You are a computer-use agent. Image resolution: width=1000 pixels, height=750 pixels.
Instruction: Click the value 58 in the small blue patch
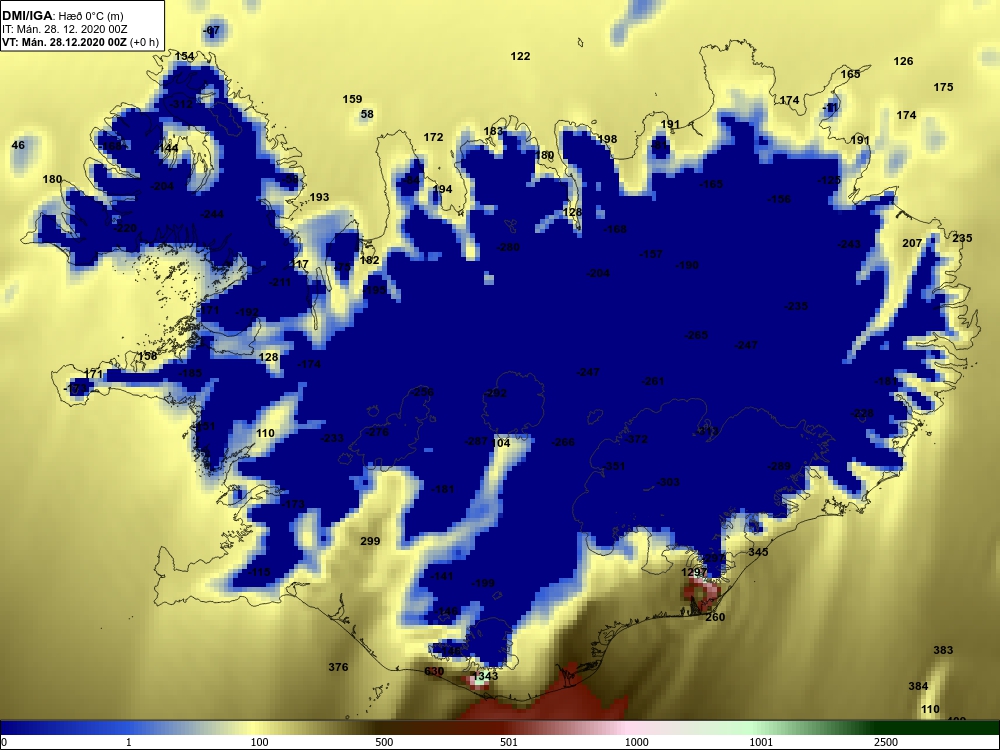tap(367, 114)
